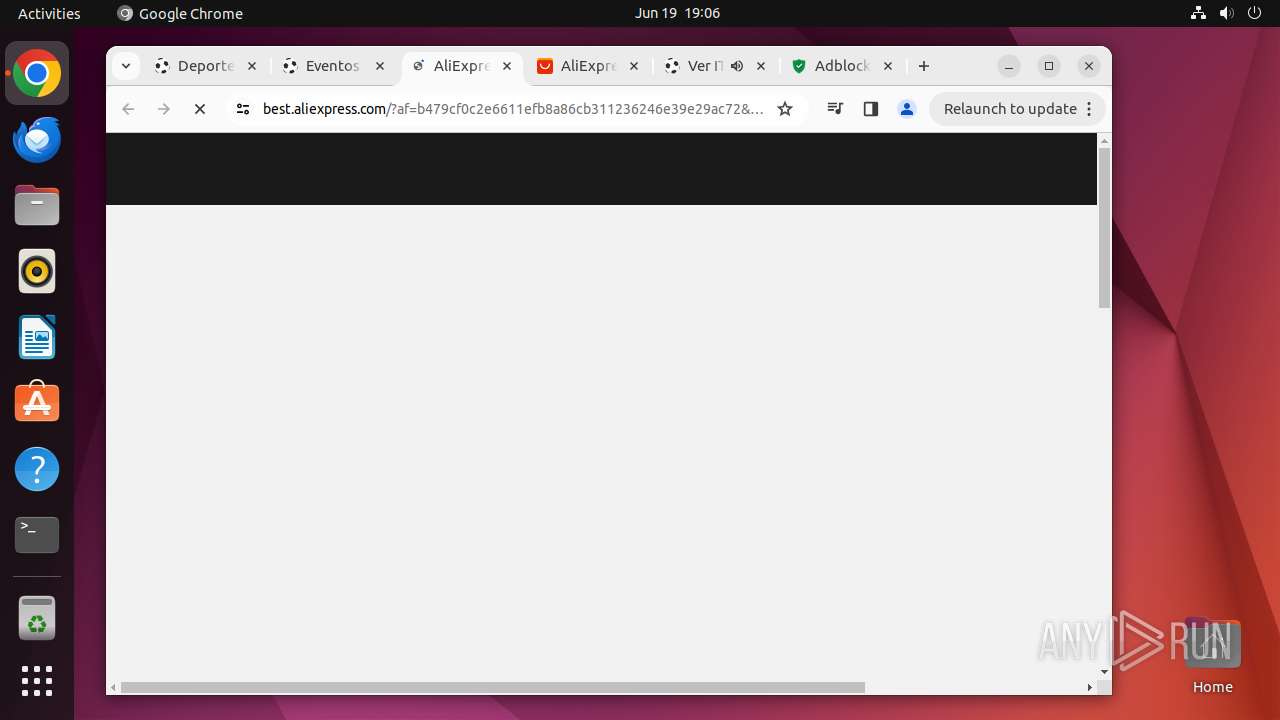Launch Thunderbird Mail from the dock
1280x720 pixels.
[37, 139]
